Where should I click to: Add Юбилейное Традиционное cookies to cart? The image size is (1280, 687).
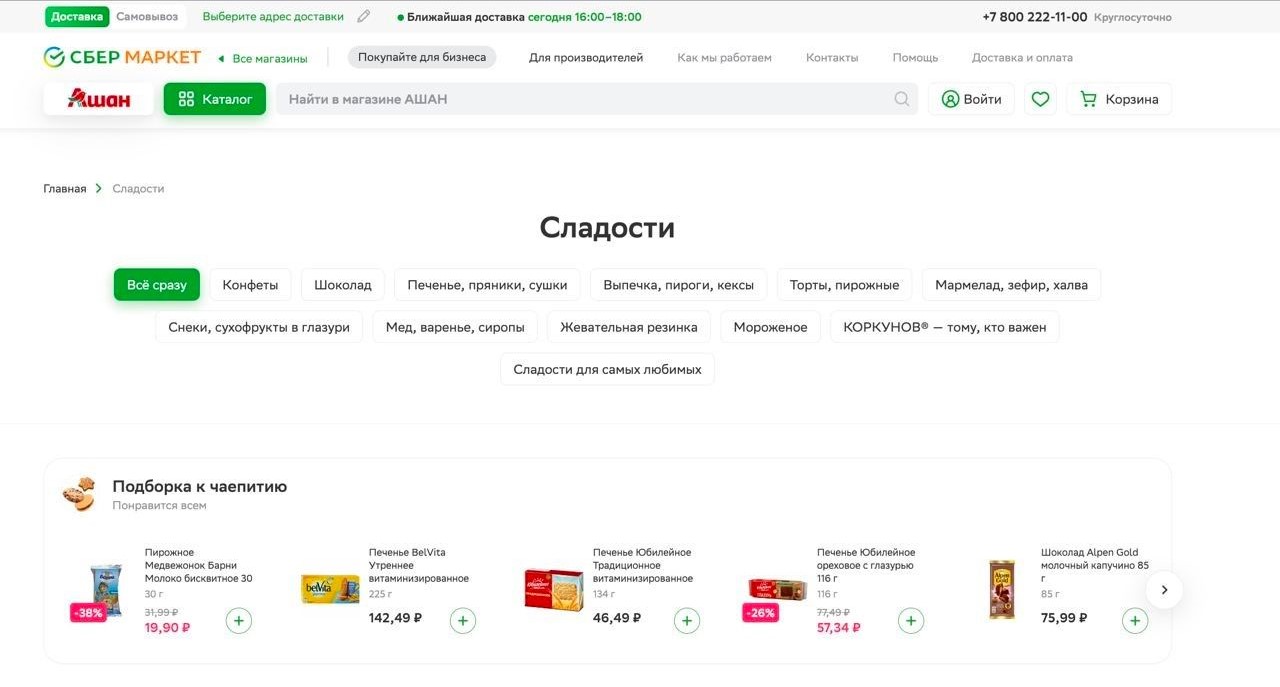[x=687, y=621]
